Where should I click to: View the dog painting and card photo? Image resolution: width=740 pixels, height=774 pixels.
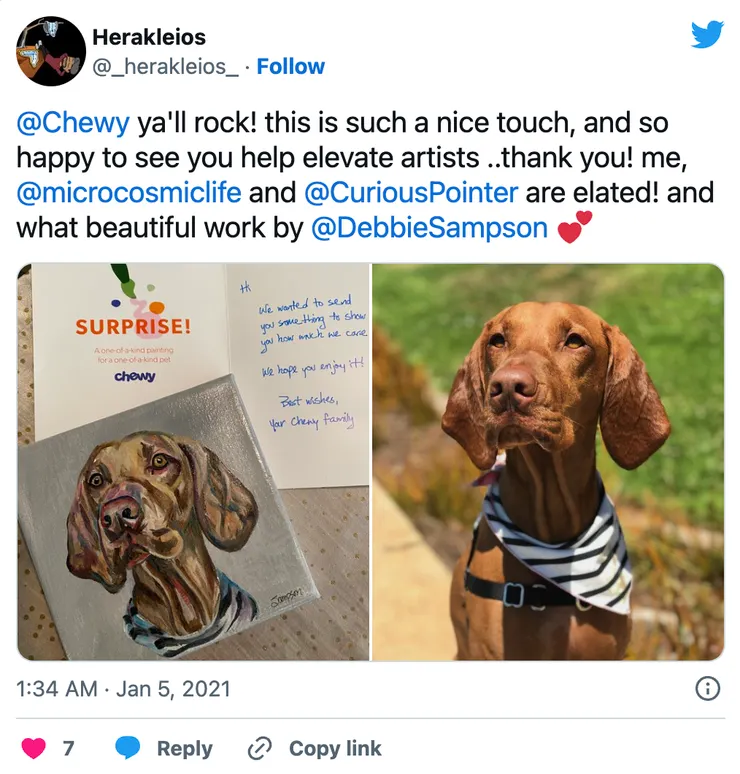[x=193, y=462]
